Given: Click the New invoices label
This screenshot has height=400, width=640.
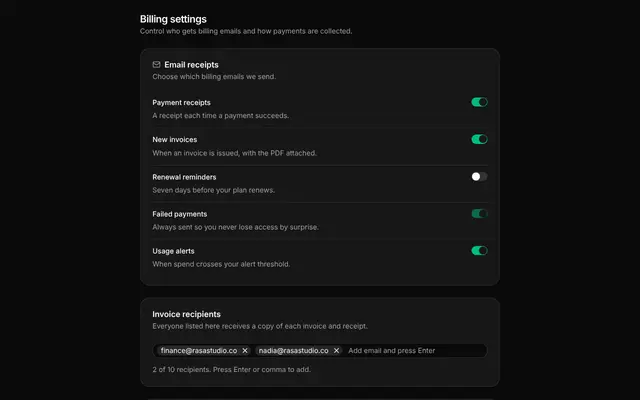Looking at the screenshot, I should click(175, 140).
